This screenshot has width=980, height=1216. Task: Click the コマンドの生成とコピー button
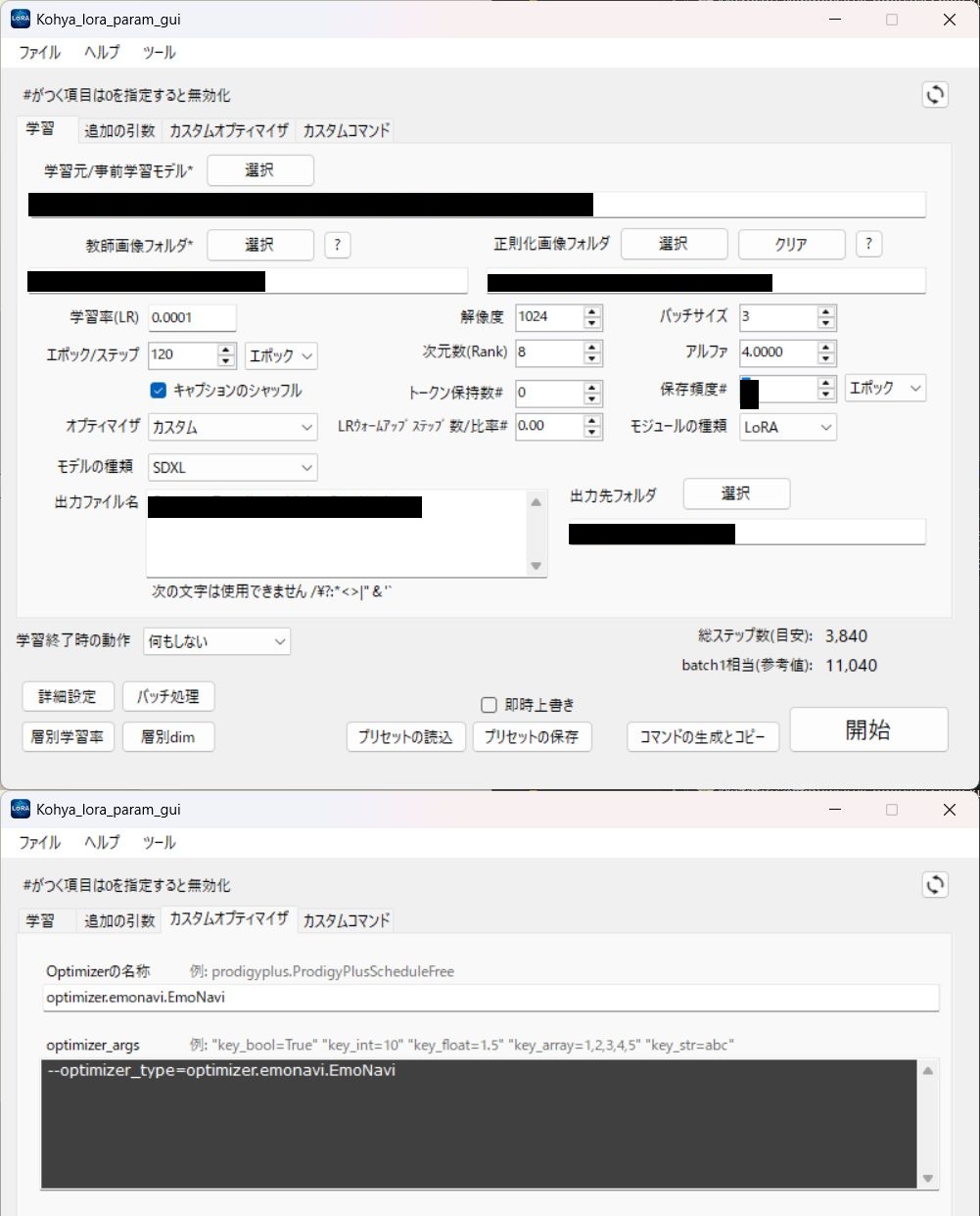702,736
